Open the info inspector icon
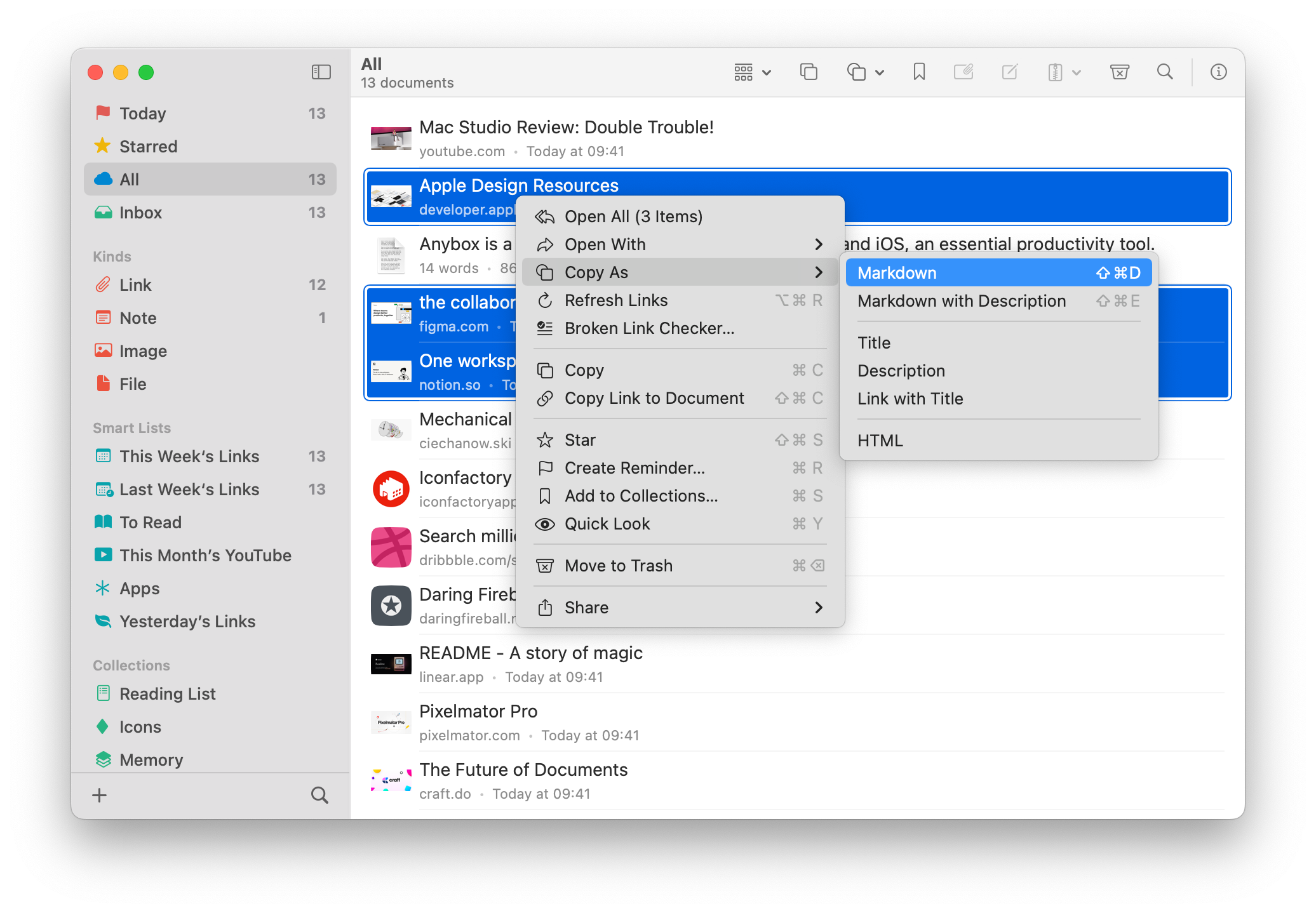The width and height of the screenshot is (1316, 913). 1218,72
